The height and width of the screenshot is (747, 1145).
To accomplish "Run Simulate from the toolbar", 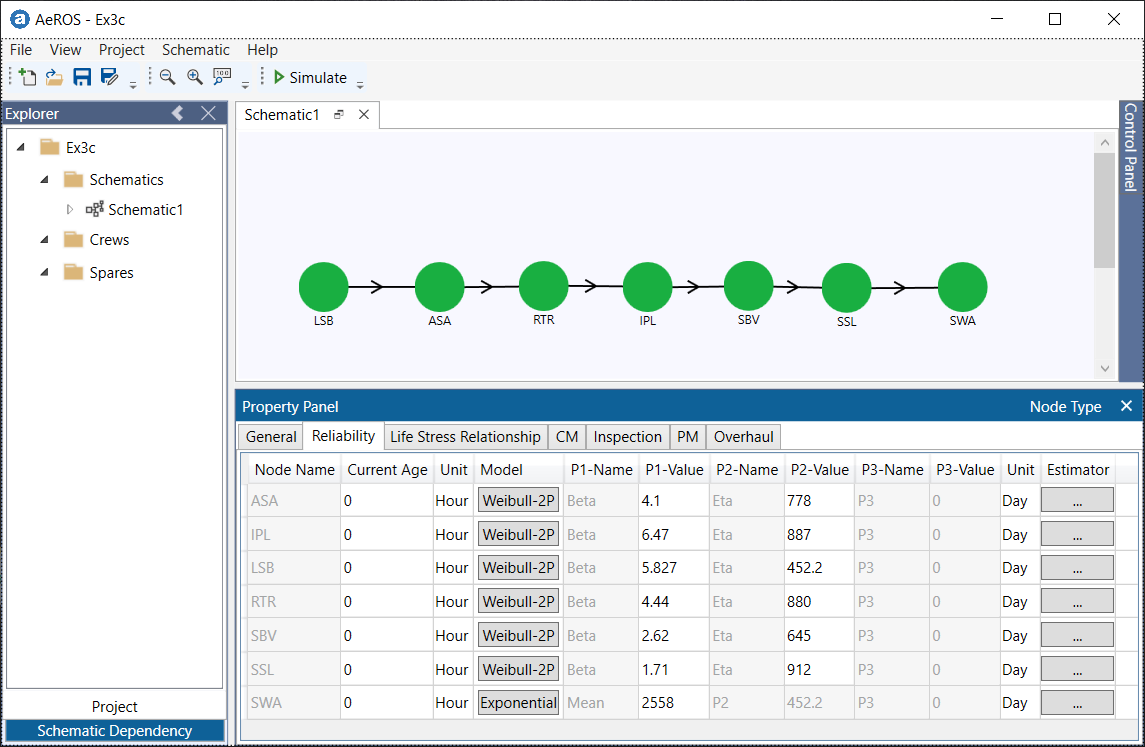I will 310,77.
